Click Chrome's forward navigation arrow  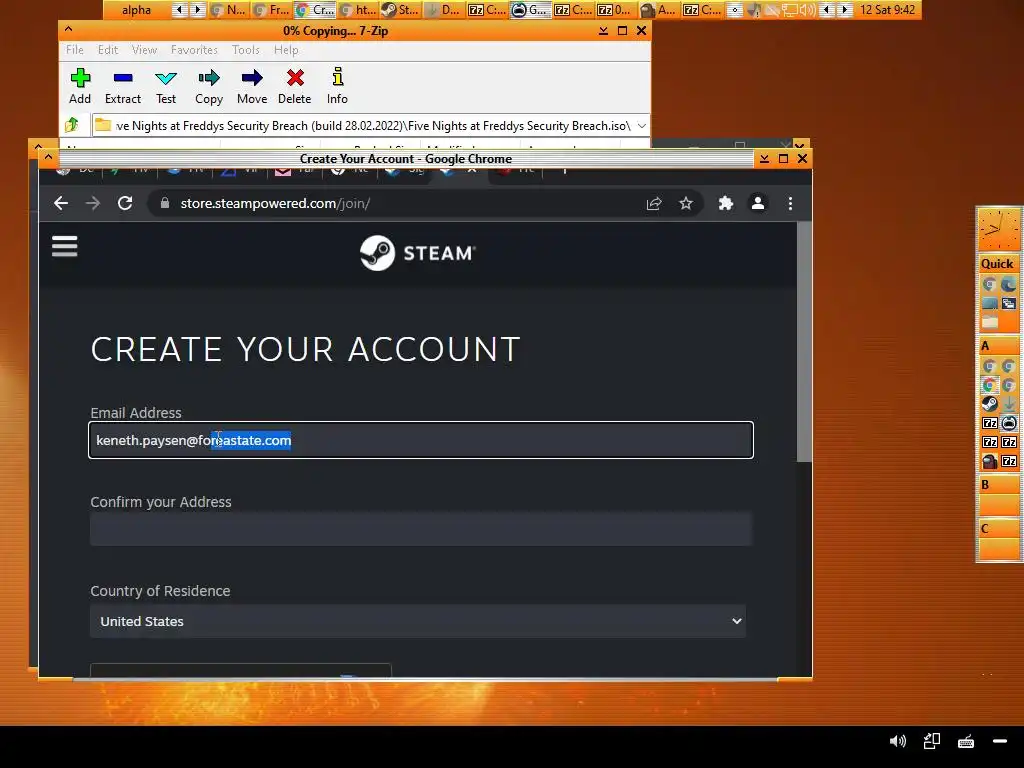click(x=93, y=203)
